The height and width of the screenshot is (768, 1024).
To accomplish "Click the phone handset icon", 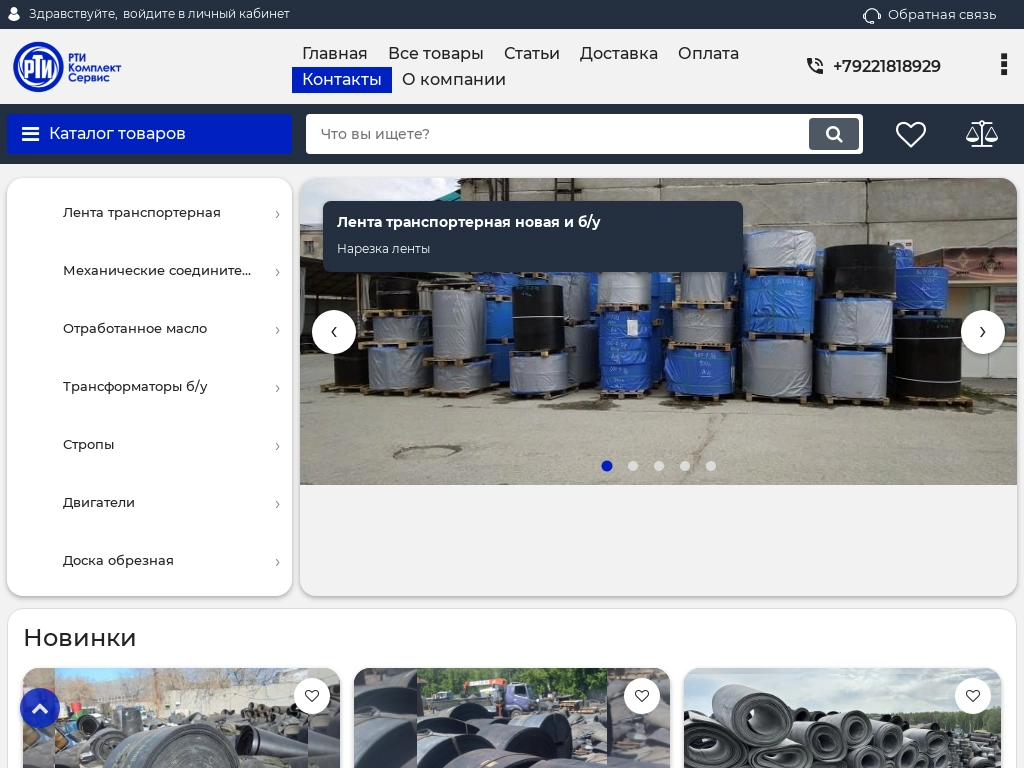I will (814, 66).
